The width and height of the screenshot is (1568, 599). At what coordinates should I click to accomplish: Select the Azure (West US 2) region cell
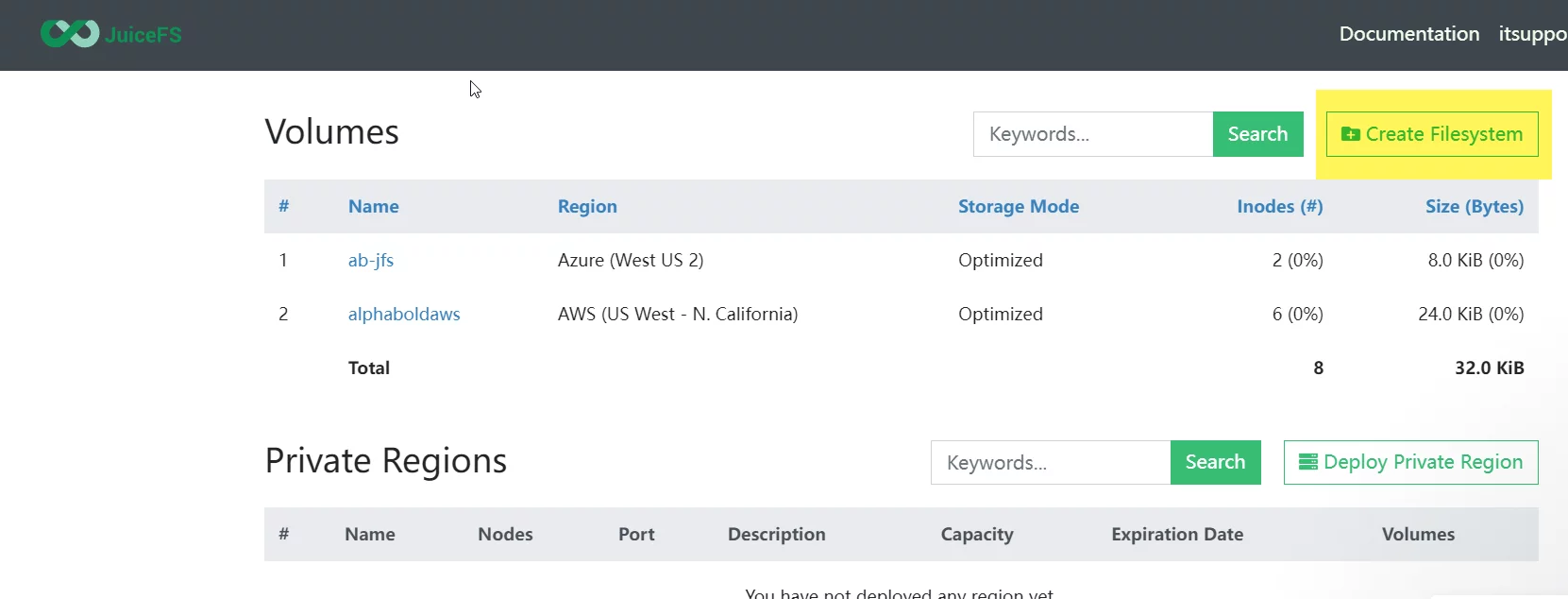[x=630, y=260]
